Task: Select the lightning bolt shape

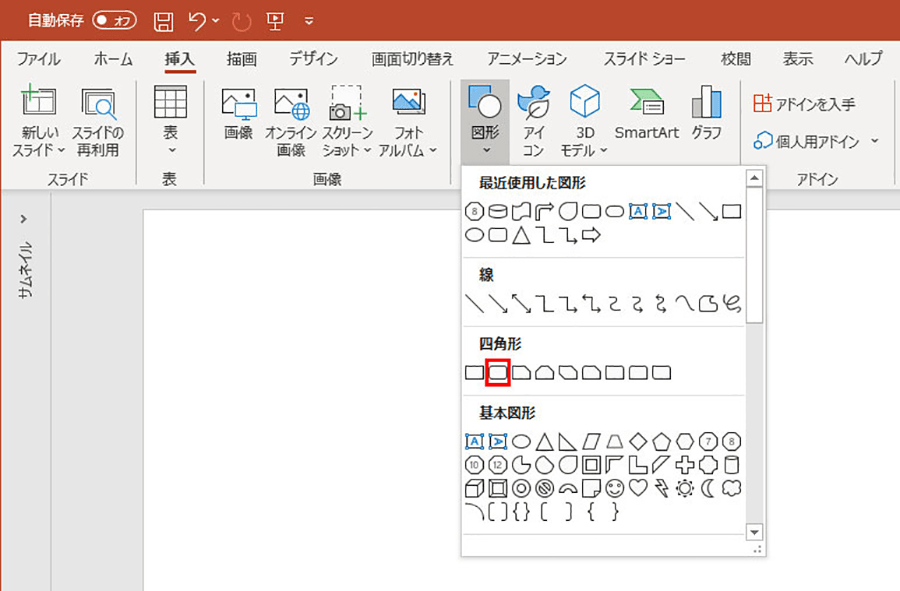Action: (662, 489)
